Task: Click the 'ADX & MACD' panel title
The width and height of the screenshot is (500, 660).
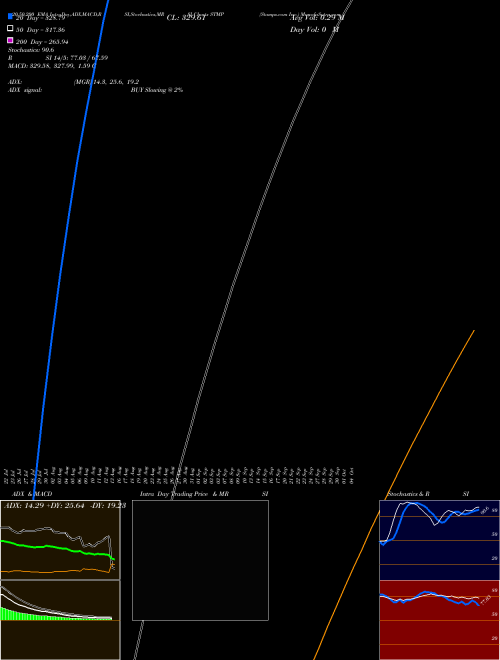Action: tap(32, 494)
